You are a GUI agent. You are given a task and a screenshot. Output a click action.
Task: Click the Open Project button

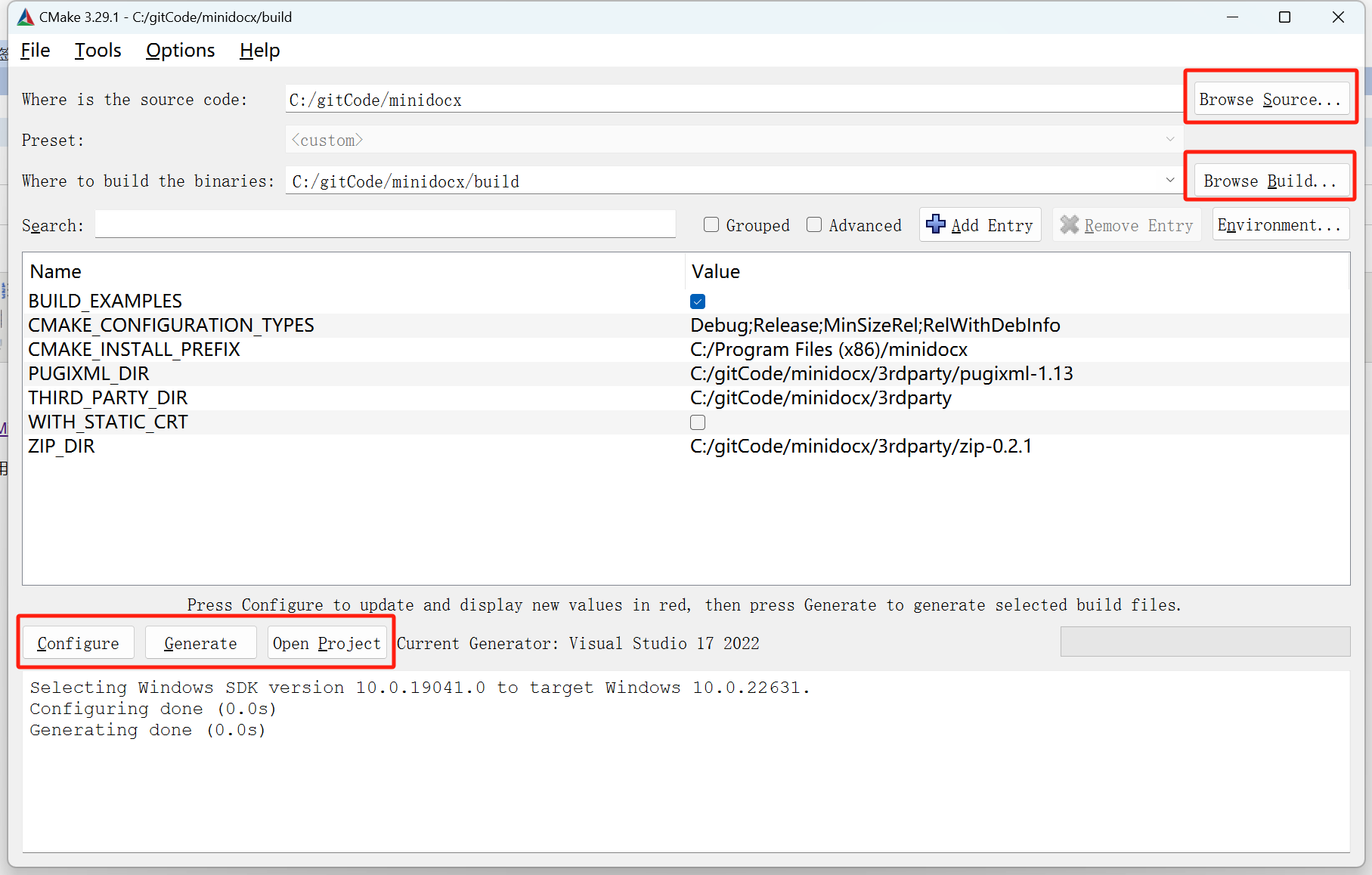327,643
